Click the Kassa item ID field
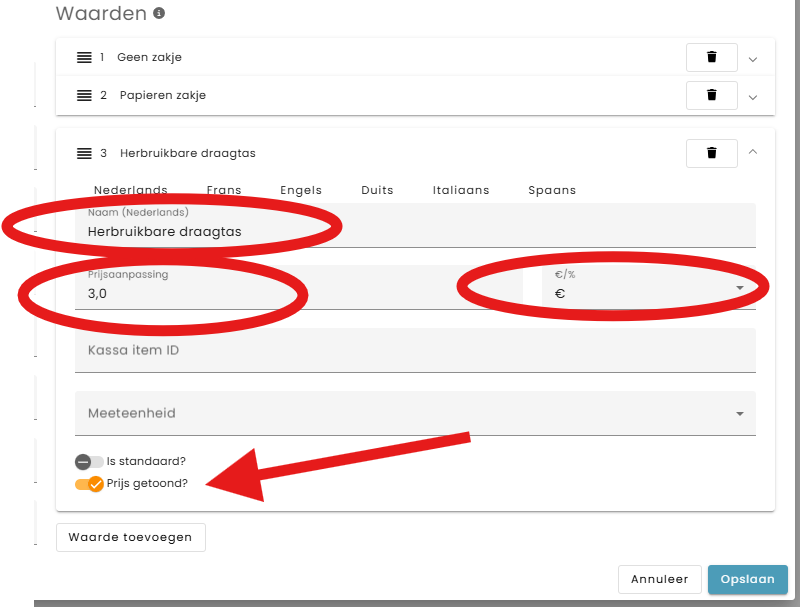The image size is (800, 607). coord(415,351)
